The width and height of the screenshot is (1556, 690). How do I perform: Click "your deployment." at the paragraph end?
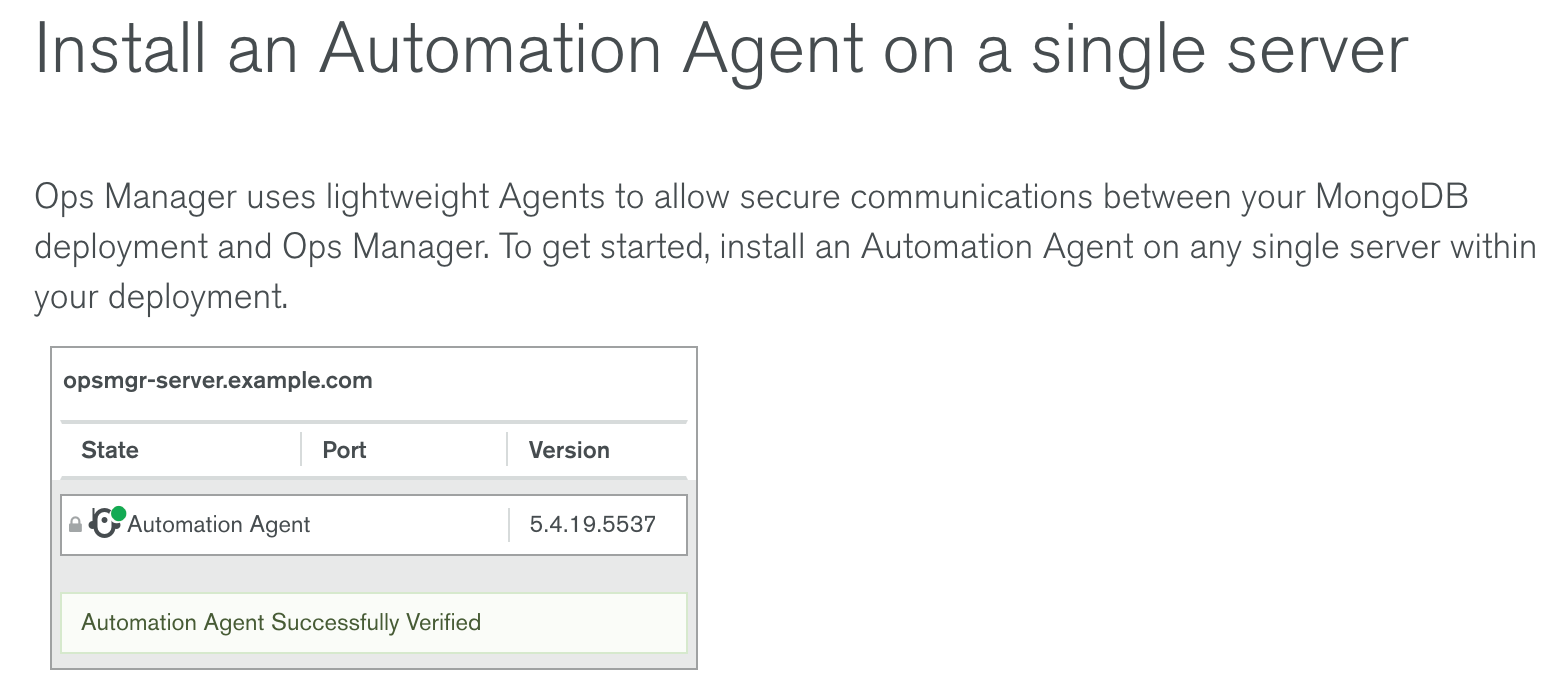pos(160,298)
